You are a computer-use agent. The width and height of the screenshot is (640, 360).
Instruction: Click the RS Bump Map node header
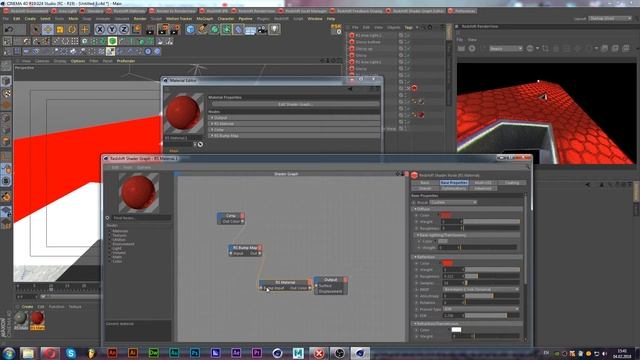(245, 248)
